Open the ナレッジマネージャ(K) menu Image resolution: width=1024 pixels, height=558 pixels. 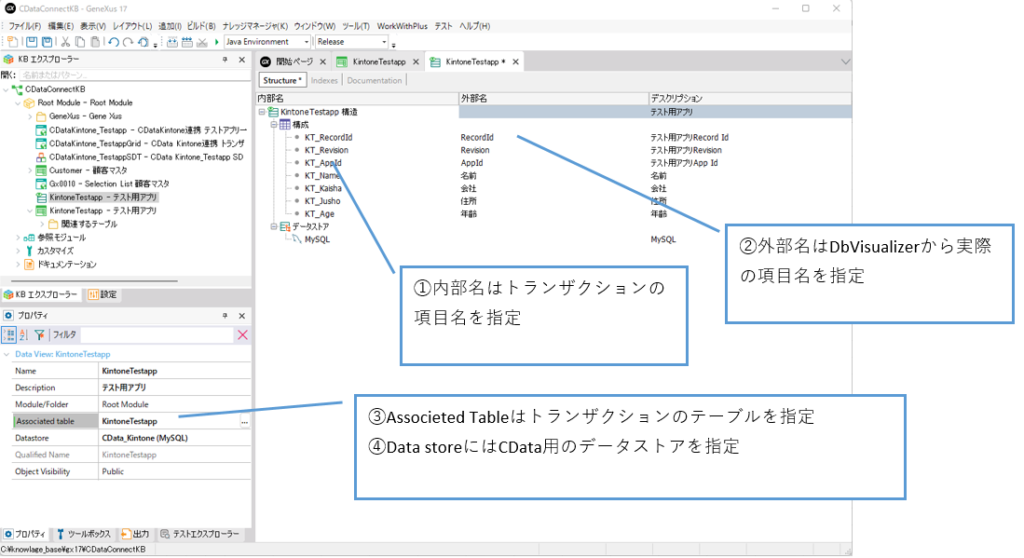click(255, 26)
